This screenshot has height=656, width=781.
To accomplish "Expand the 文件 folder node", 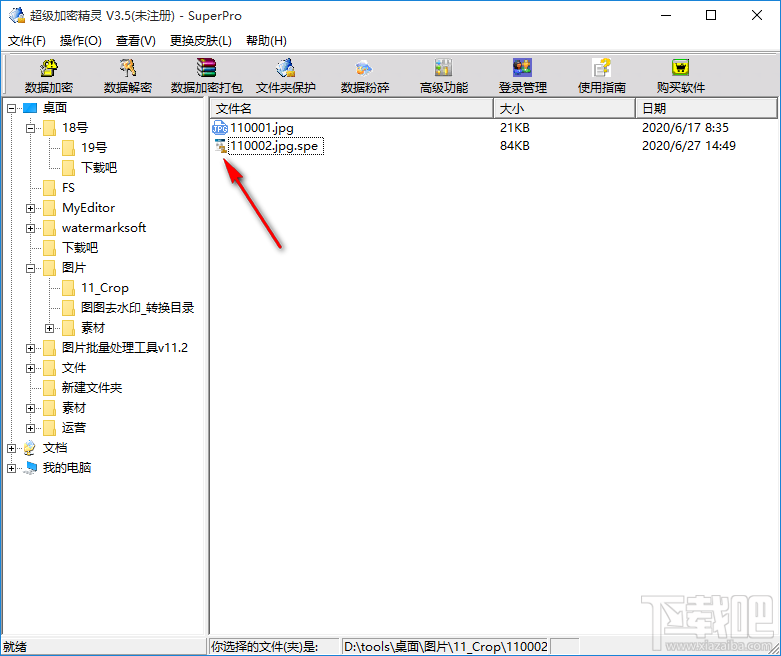I will [x=30, y=368].
